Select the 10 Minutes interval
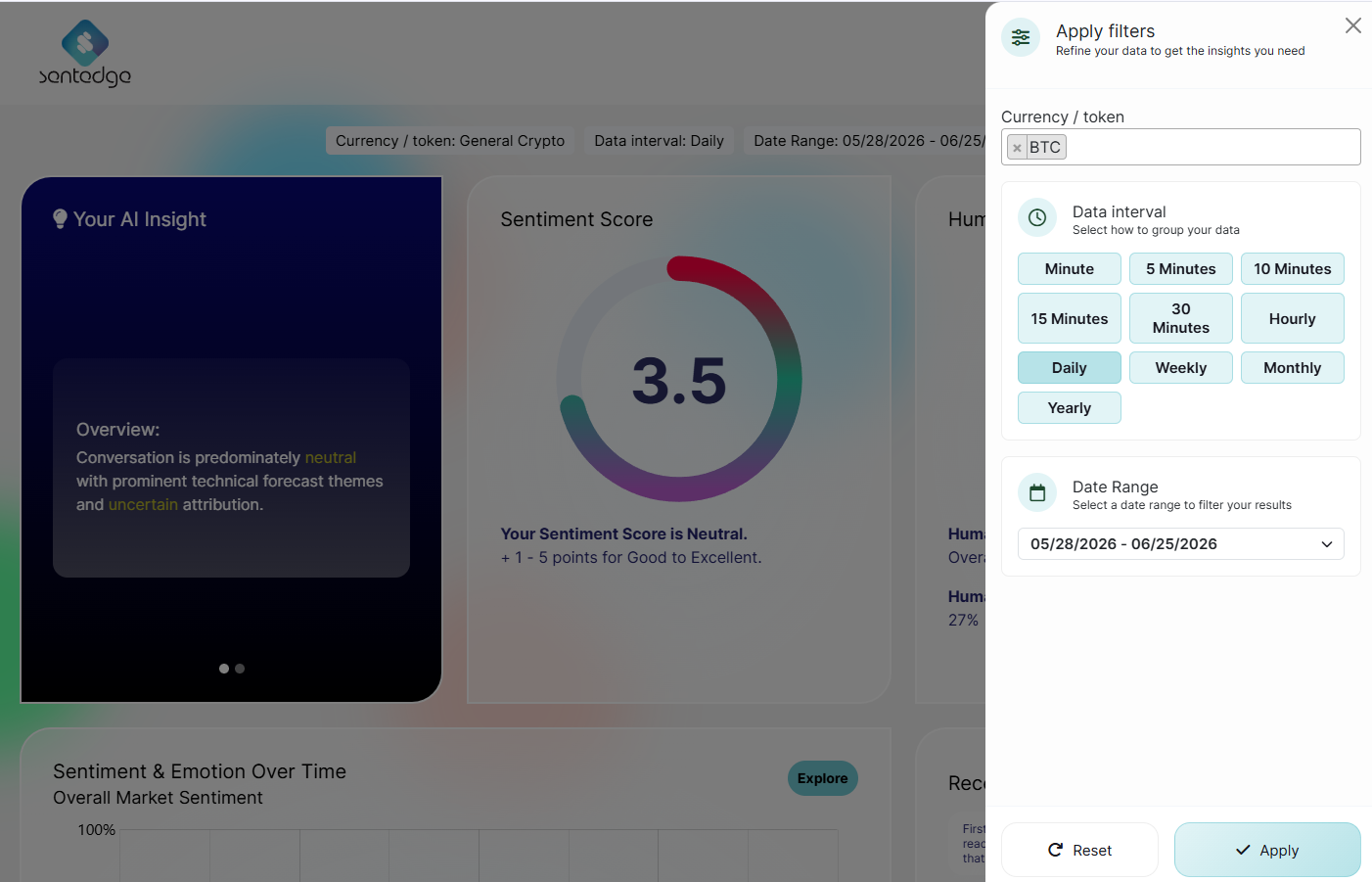This screenshot has height=882, width=1372. pyautogui.click(x=1293, y=269)
